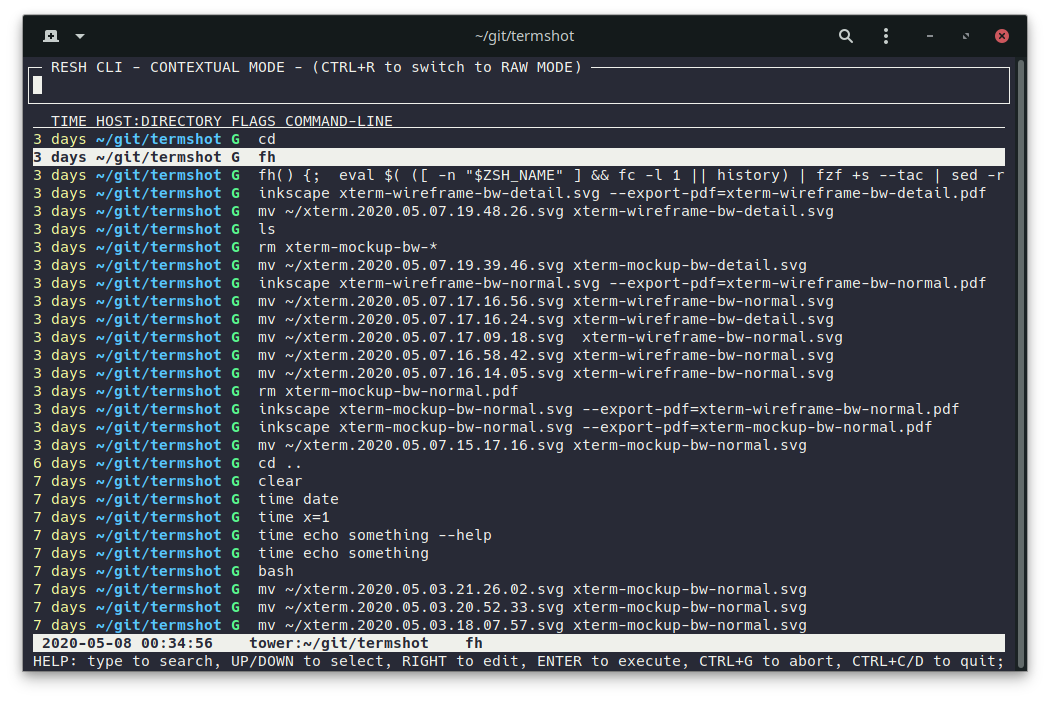Screen dimensions: 1050x702
Task: Click the 'rm xterm-mockup-bw-*' command line
Action: (339, 247)
